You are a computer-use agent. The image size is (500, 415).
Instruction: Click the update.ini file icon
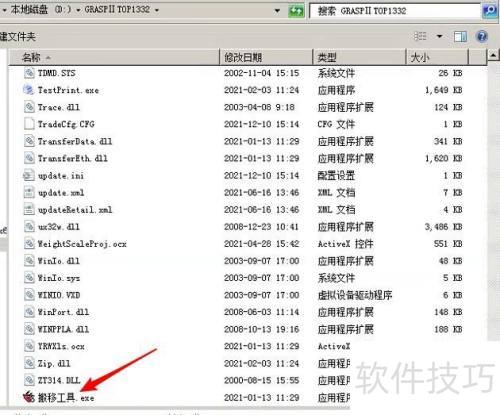point(29,175)
